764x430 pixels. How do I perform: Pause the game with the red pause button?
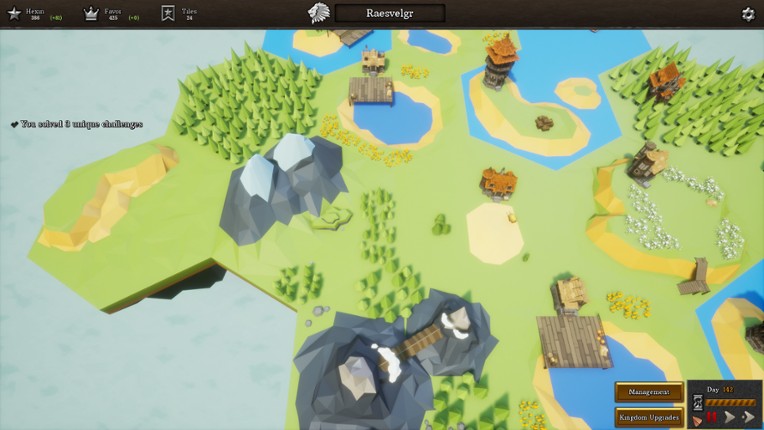712,417
